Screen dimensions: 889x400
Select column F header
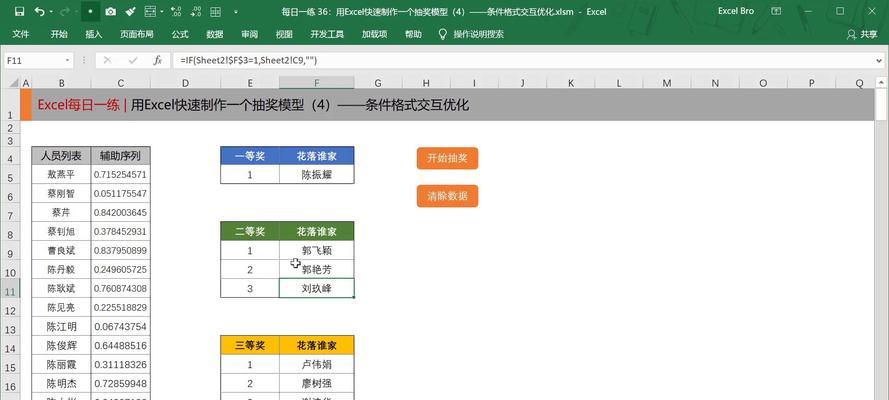[x=316, y=83]
